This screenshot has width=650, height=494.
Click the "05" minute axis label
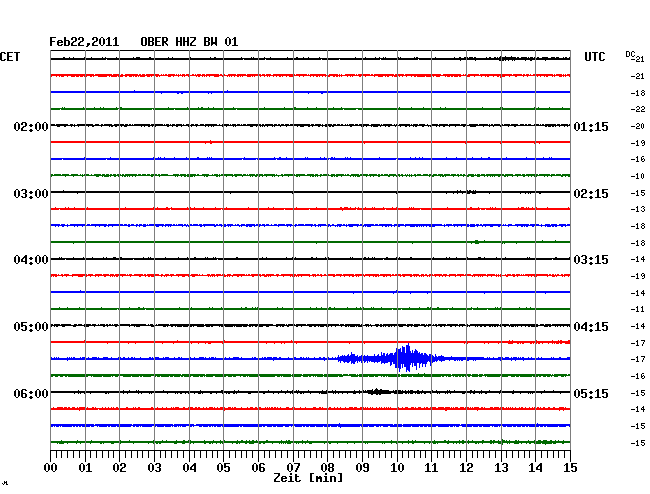(223, 468)
